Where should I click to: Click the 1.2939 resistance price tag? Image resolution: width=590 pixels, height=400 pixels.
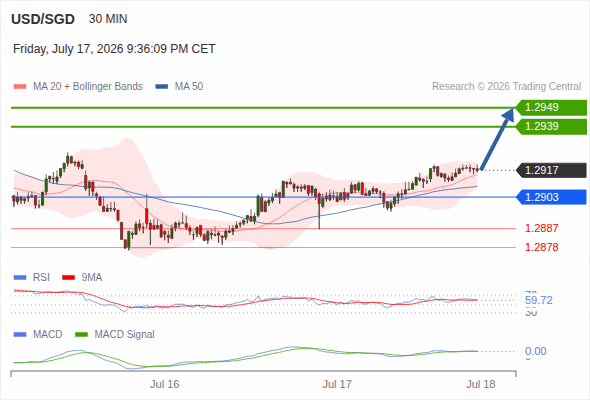pos(551,126)
